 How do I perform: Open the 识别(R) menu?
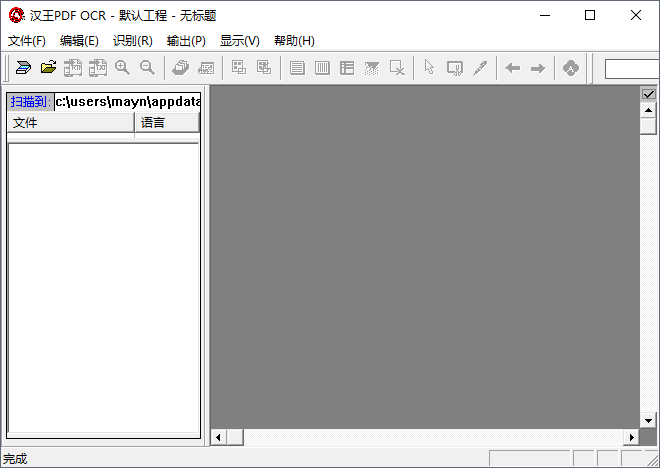point(132,41)
